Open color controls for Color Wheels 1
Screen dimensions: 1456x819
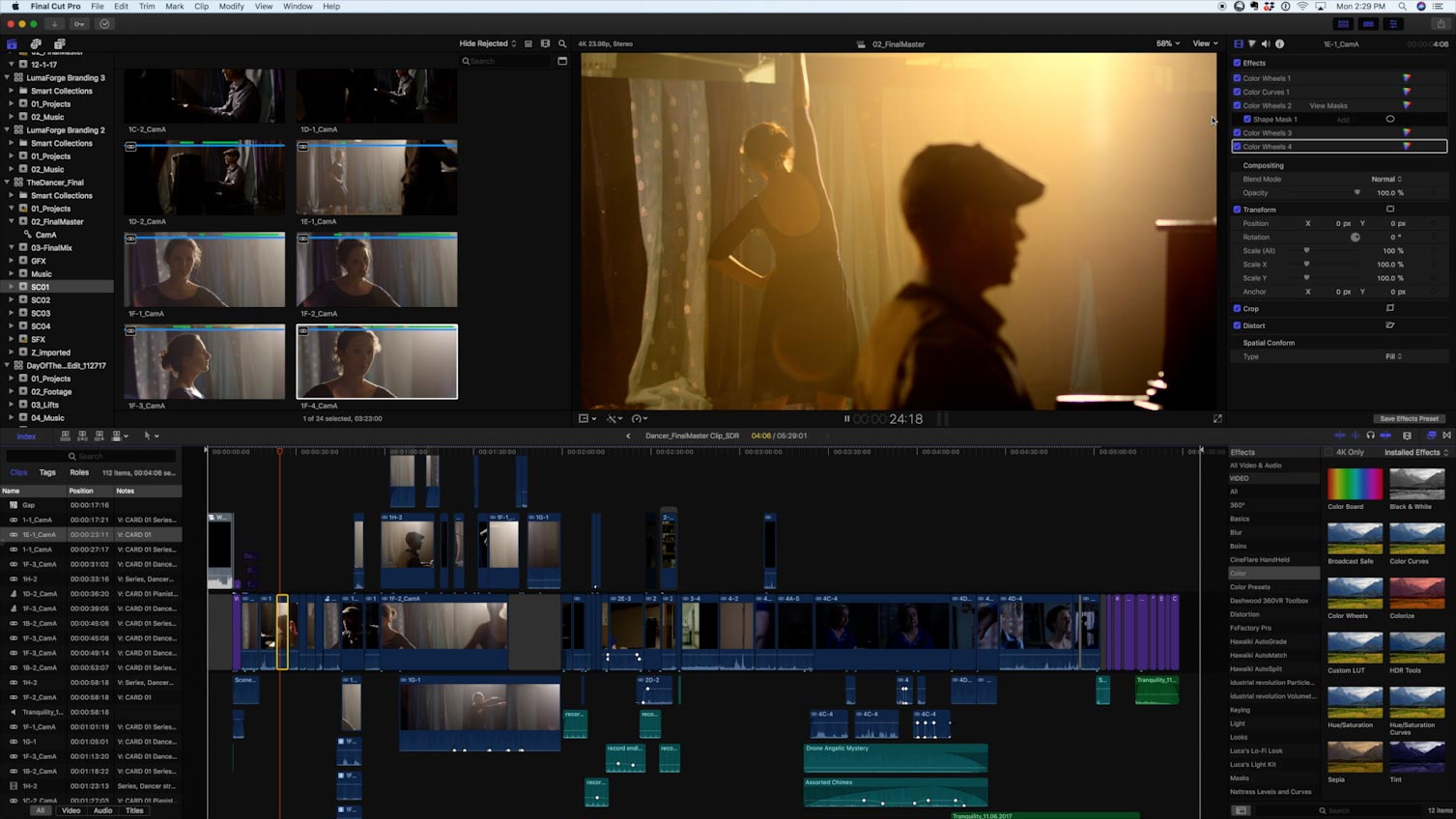pos(1407,78)
